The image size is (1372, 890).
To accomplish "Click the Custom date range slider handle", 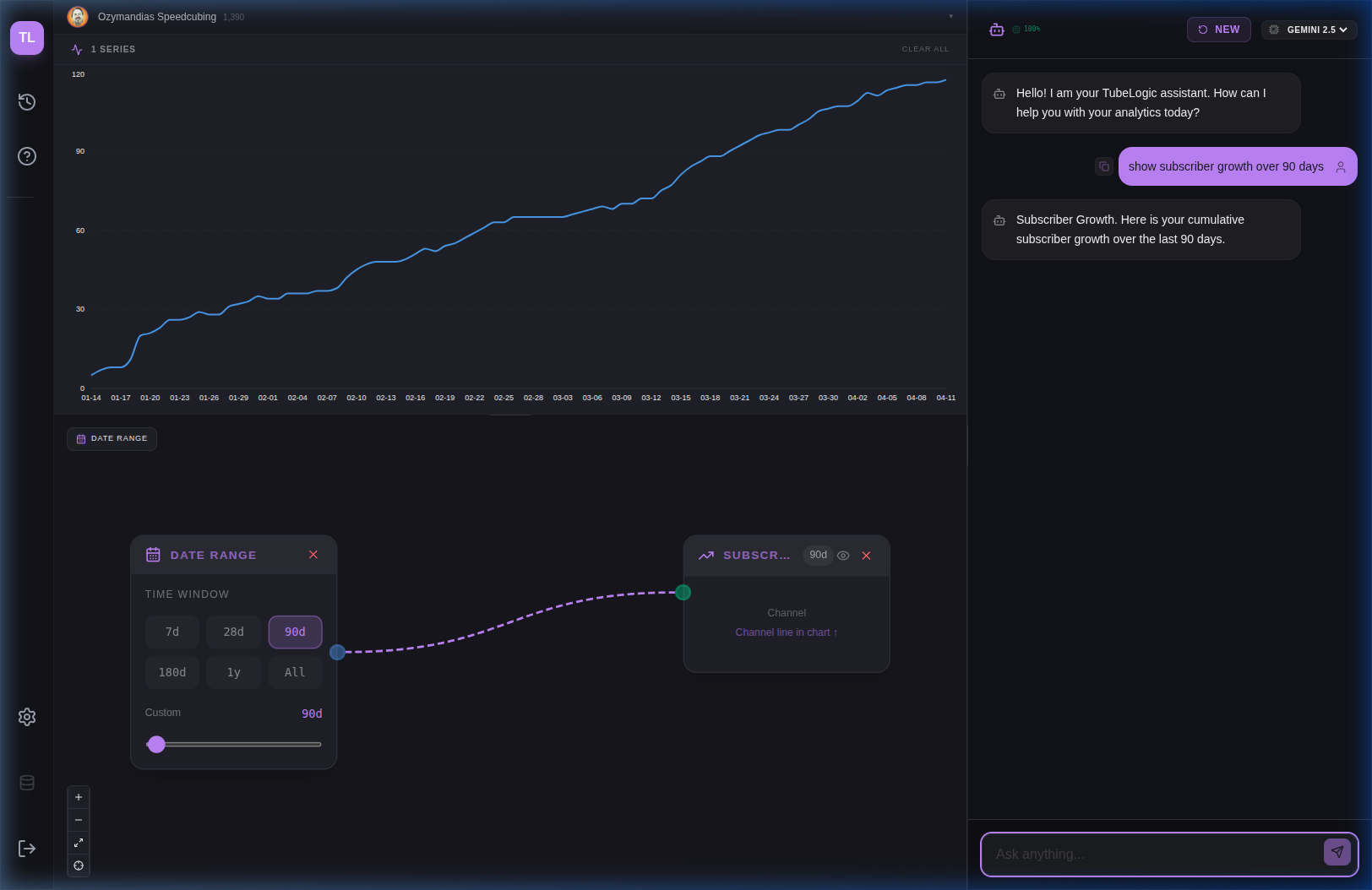I will point(156,744).
